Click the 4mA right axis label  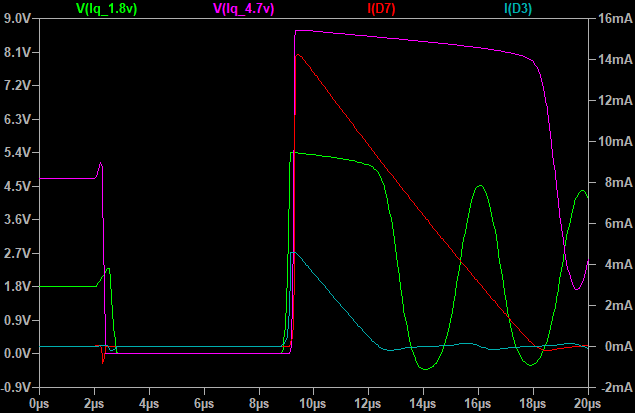point(618,264)
